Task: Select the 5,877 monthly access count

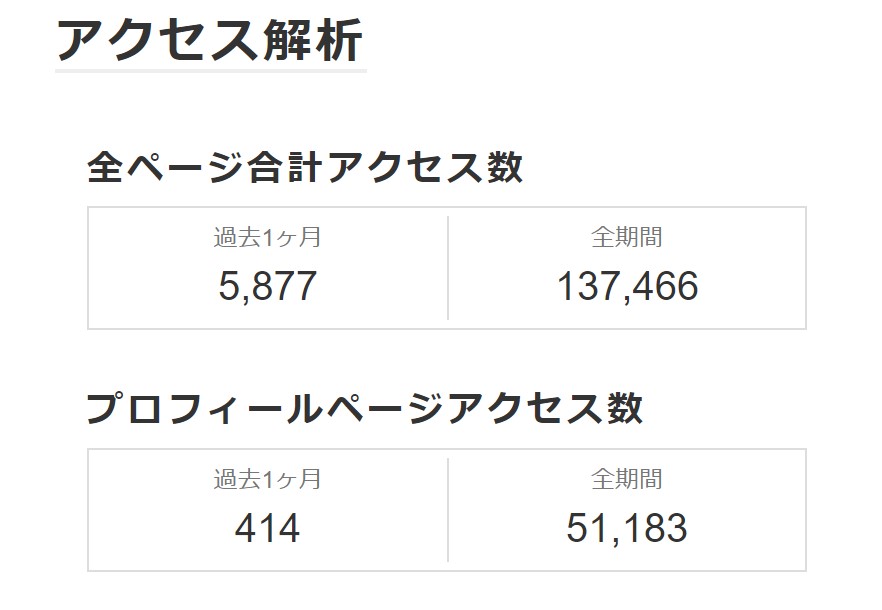Action: point(268,286)
